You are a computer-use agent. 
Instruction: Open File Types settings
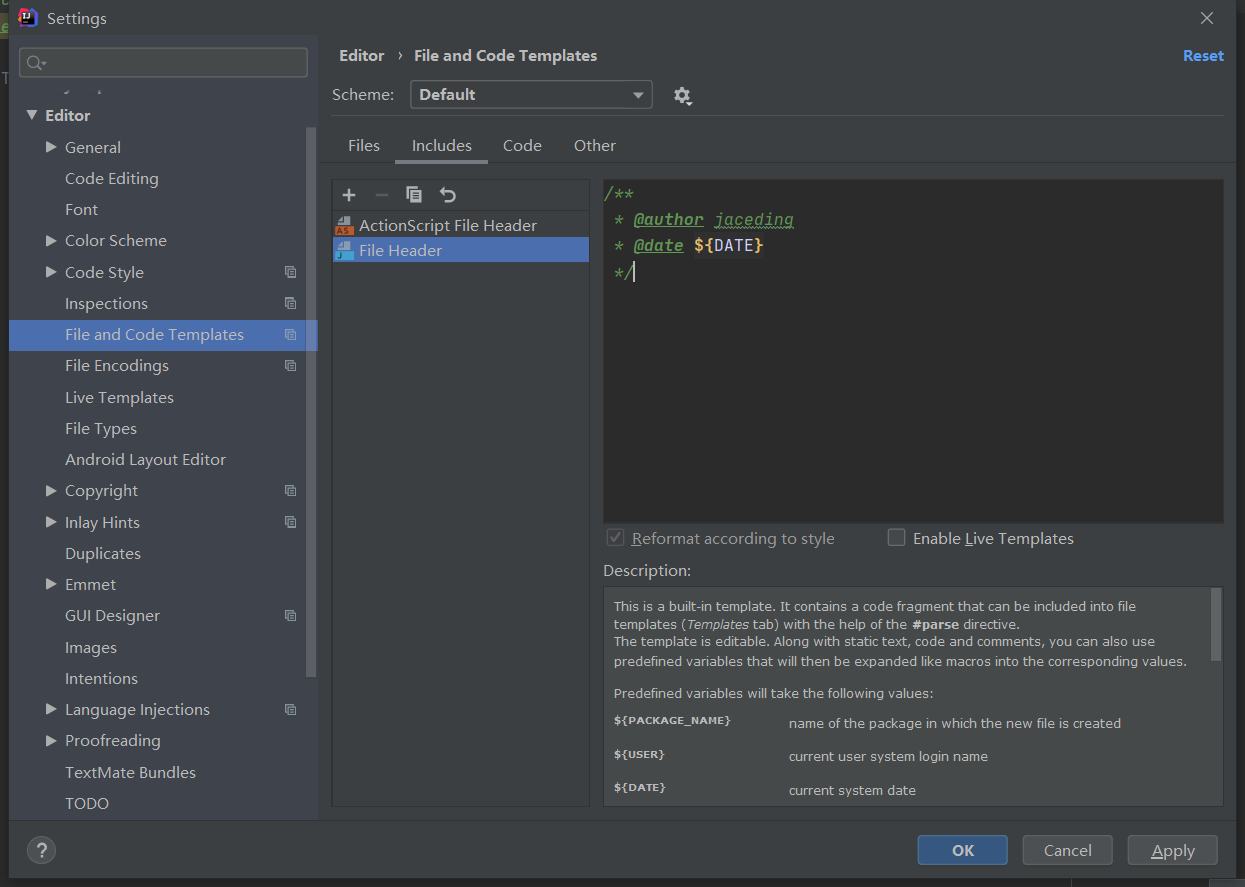click(101, 429)
